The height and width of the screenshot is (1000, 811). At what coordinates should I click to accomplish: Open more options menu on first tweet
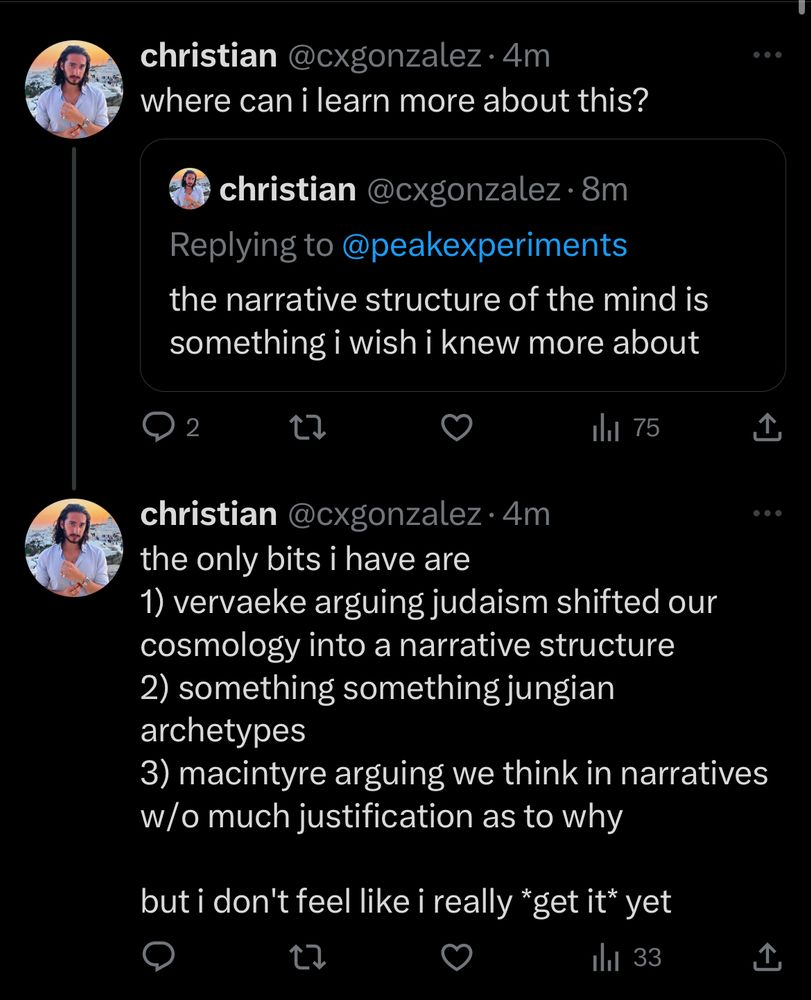tap(767, 56)
